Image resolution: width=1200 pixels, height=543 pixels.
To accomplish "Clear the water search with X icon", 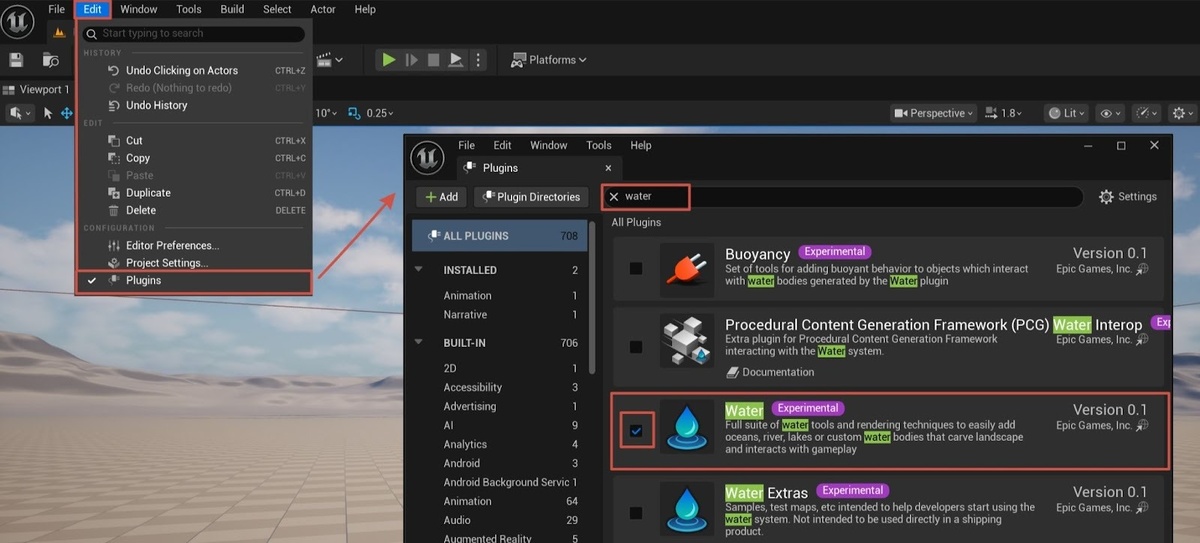I will (x=614, y=197).
